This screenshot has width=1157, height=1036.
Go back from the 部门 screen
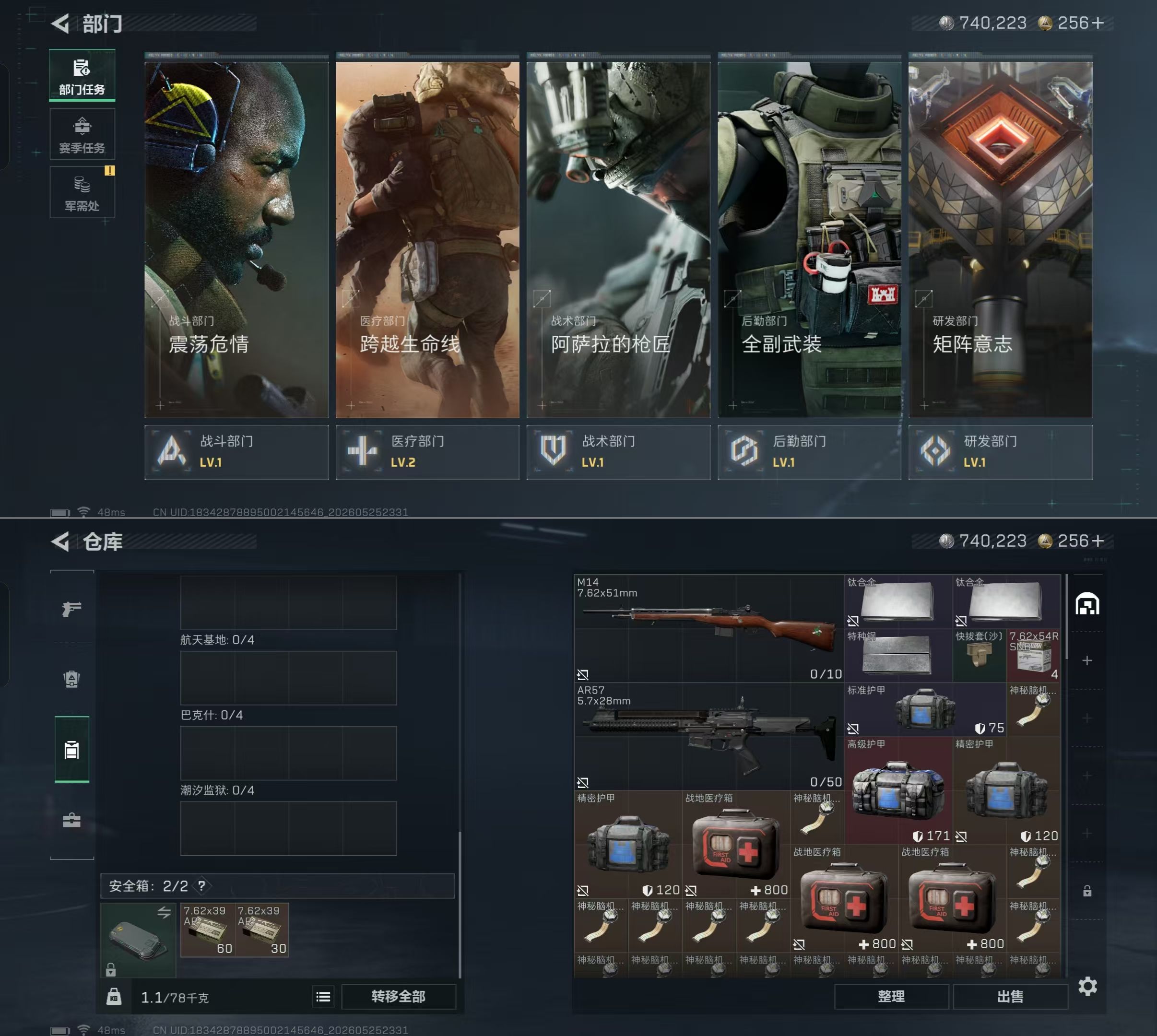[60, 24]
